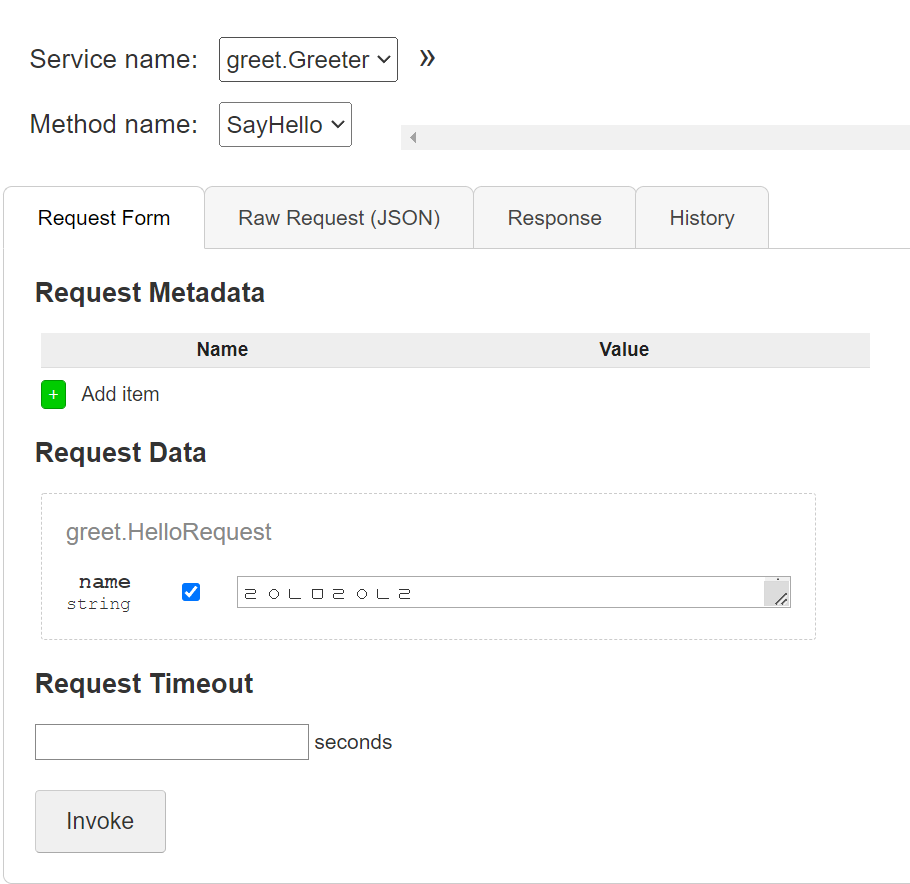
Task: Uncheck the name field checkbox
Action: [x=191, y=592]
